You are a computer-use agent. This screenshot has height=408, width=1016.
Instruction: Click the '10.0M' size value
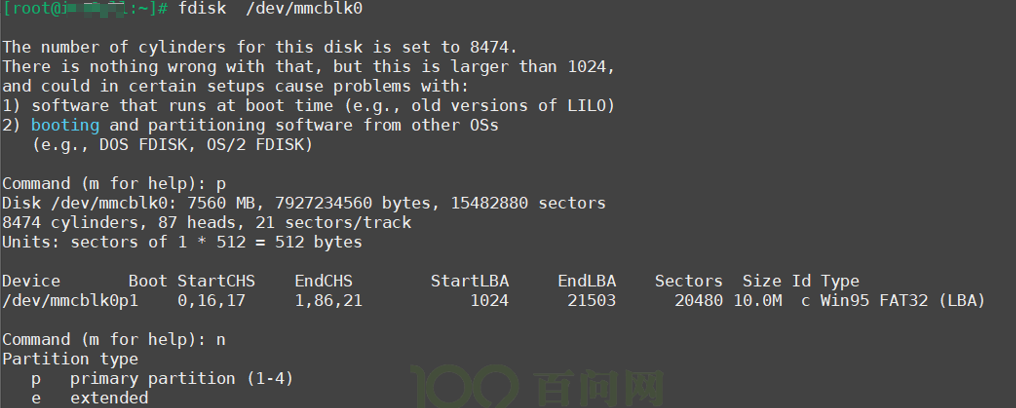coord(758,300)
